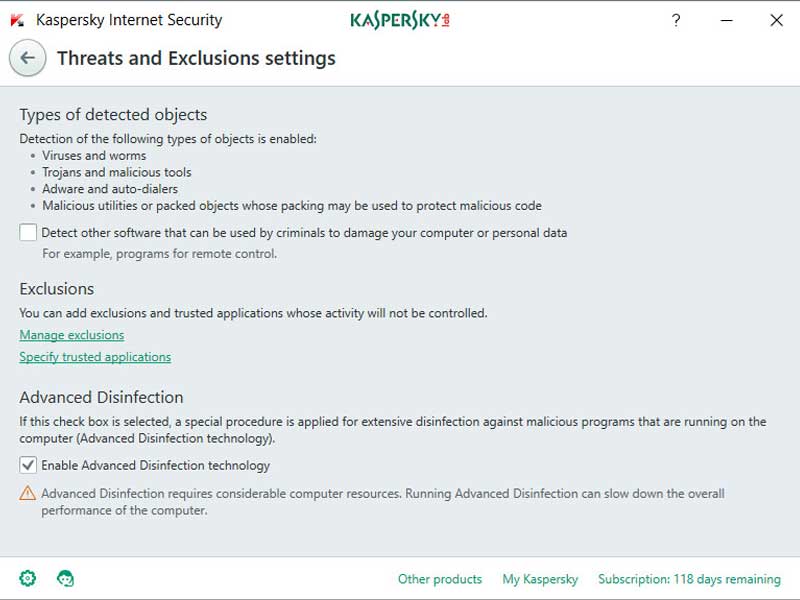Click the green Kaspersky Lab logo
The width and height of the screenshot is (800, 600).
pyautogui.click(x=400, y=20)
